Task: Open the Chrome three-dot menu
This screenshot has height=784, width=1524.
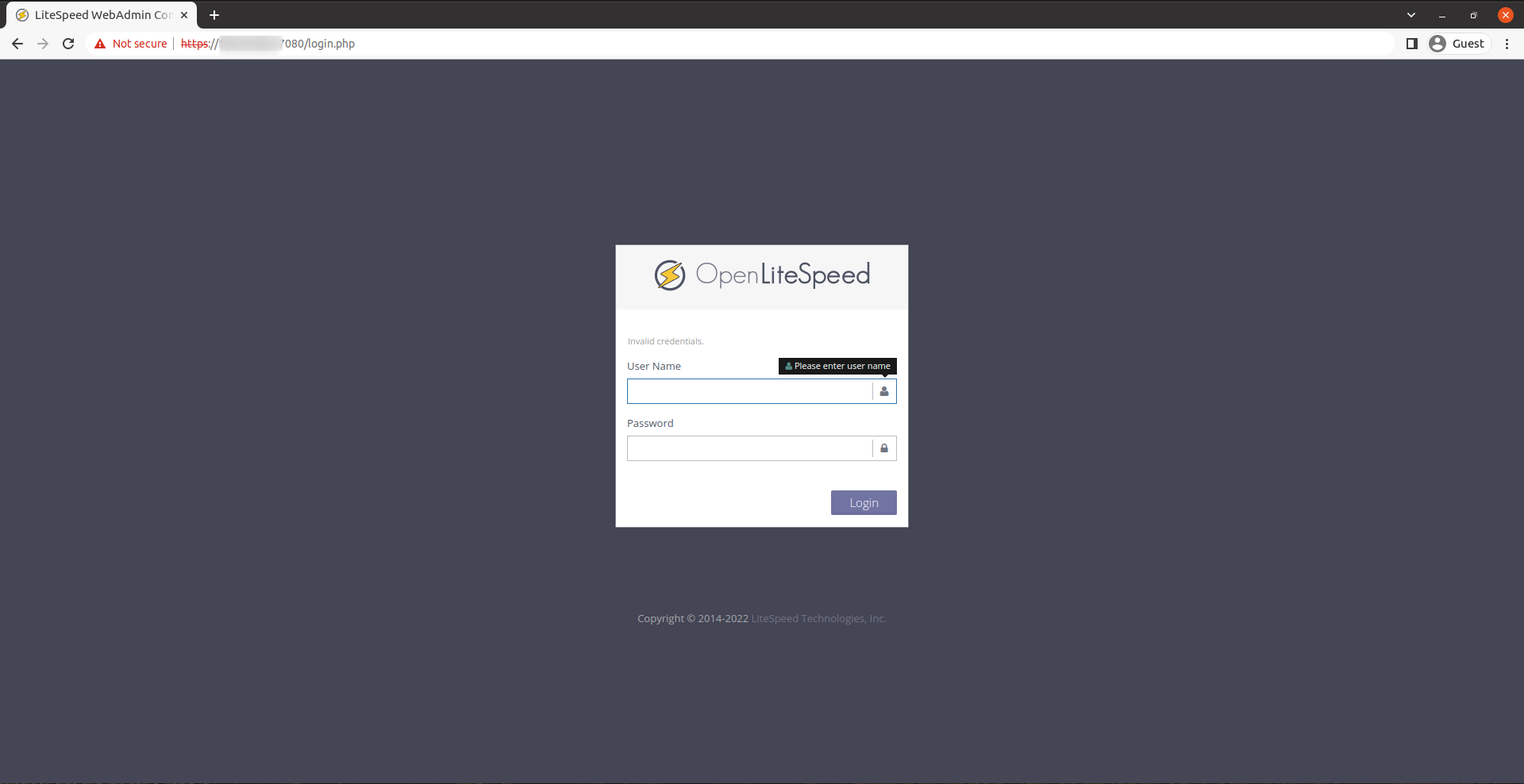Action: tap(1507, 44)
